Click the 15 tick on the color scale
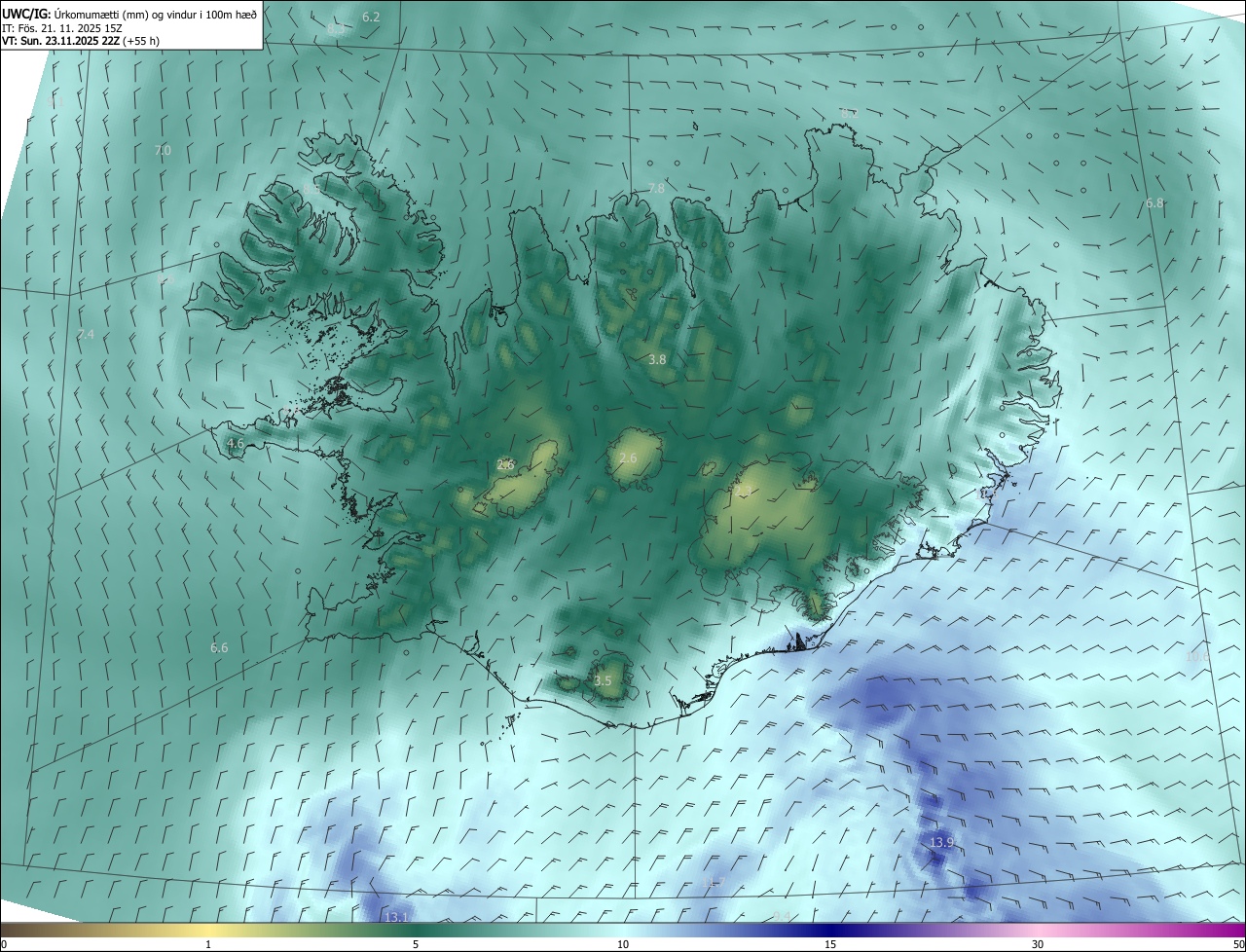Screen dimensions: 1246x952 830,944
